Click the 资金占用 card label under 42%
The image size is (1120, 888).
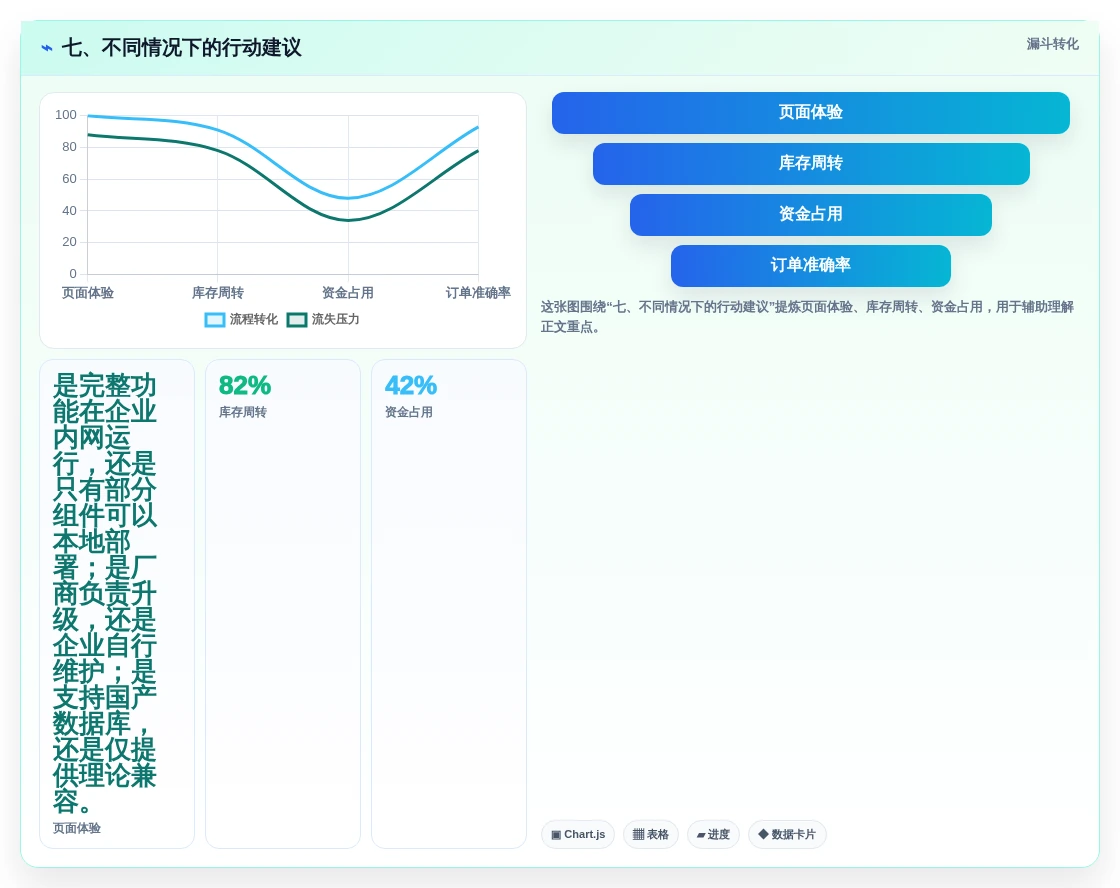point(409,412)
